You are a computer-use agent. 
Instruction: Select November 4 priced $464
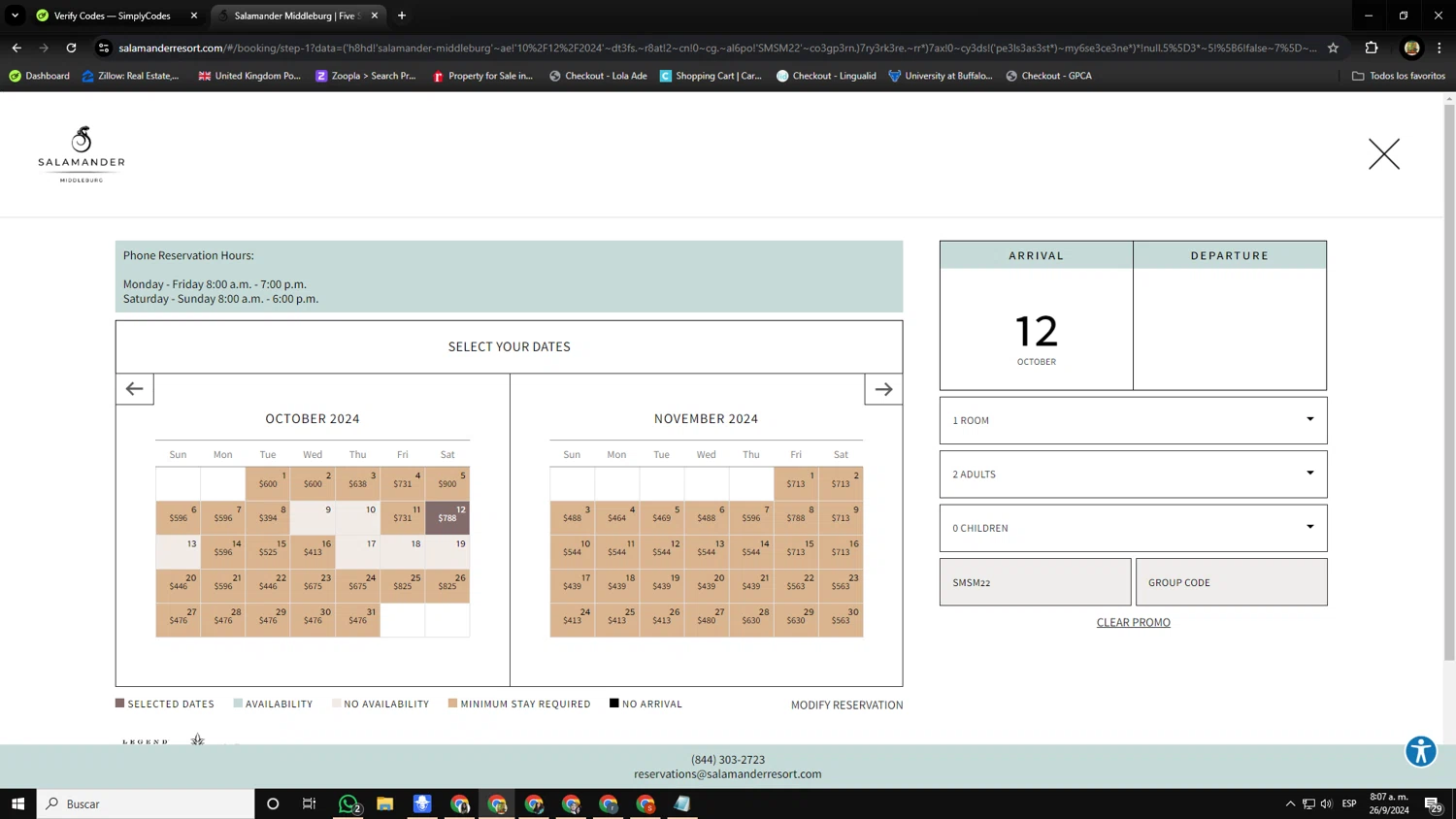(616, 517)
